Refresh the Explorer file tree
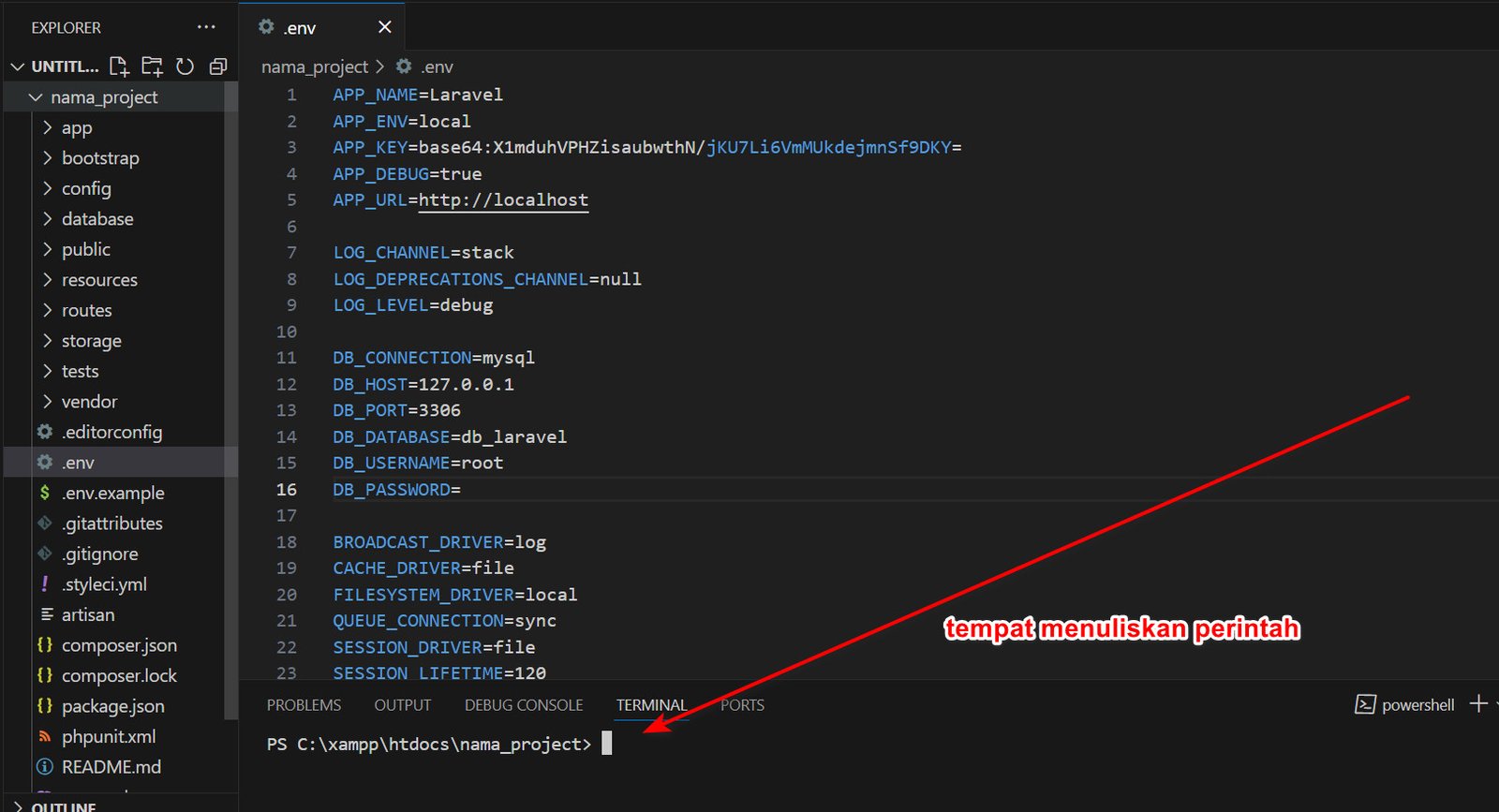Image resolution: width=1499 pixels, height=812 pixels. tap(186, 66)
